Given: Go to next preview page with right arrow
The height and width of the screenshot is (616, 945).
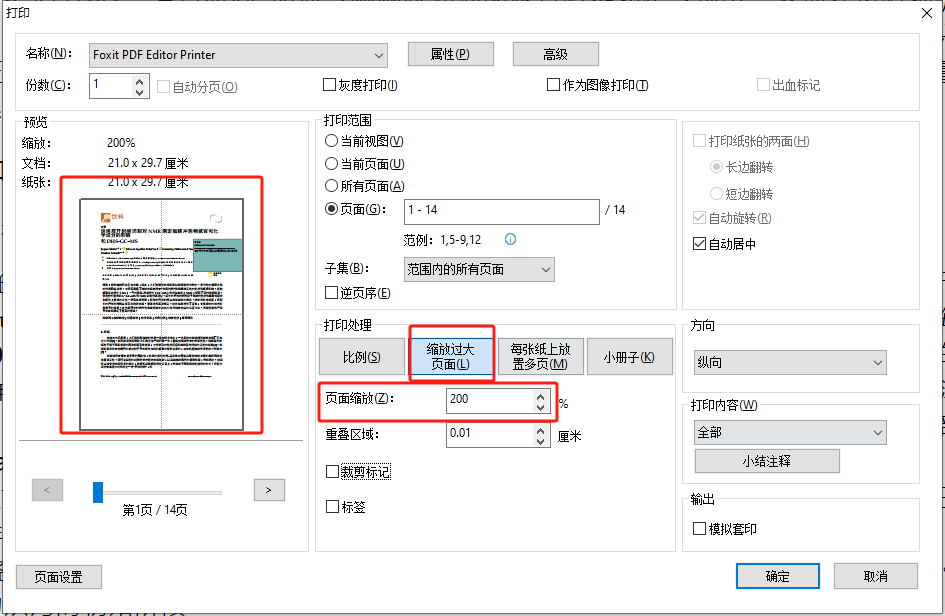Looking at the screenshot, I should (x=268, y=490).
